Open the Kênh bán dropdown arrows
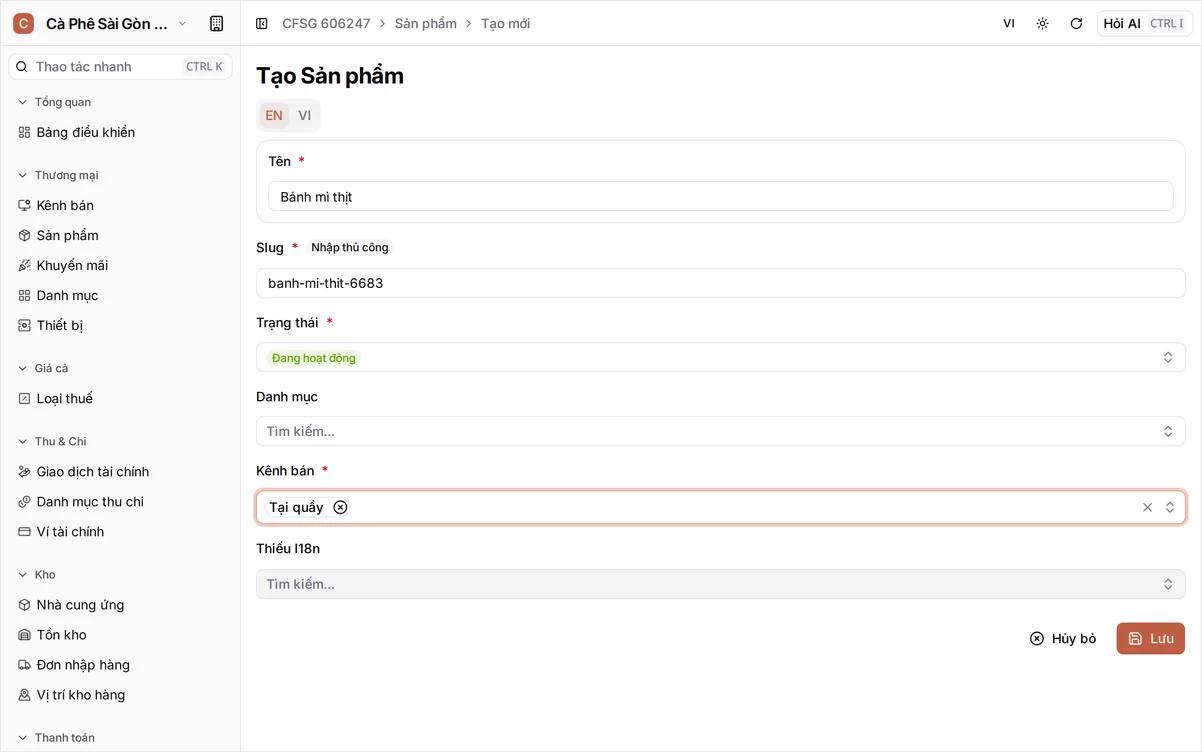Image resolution: width=1202 pixels, height=752 pixels. pyautogui.click(x=1169, y=507)
